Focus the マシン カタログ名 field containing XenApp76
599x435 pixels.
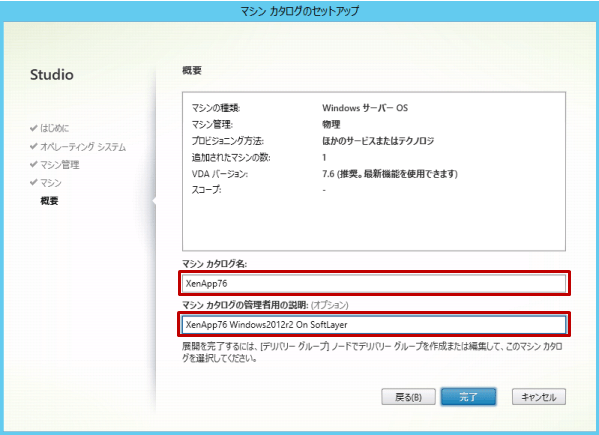374,283
